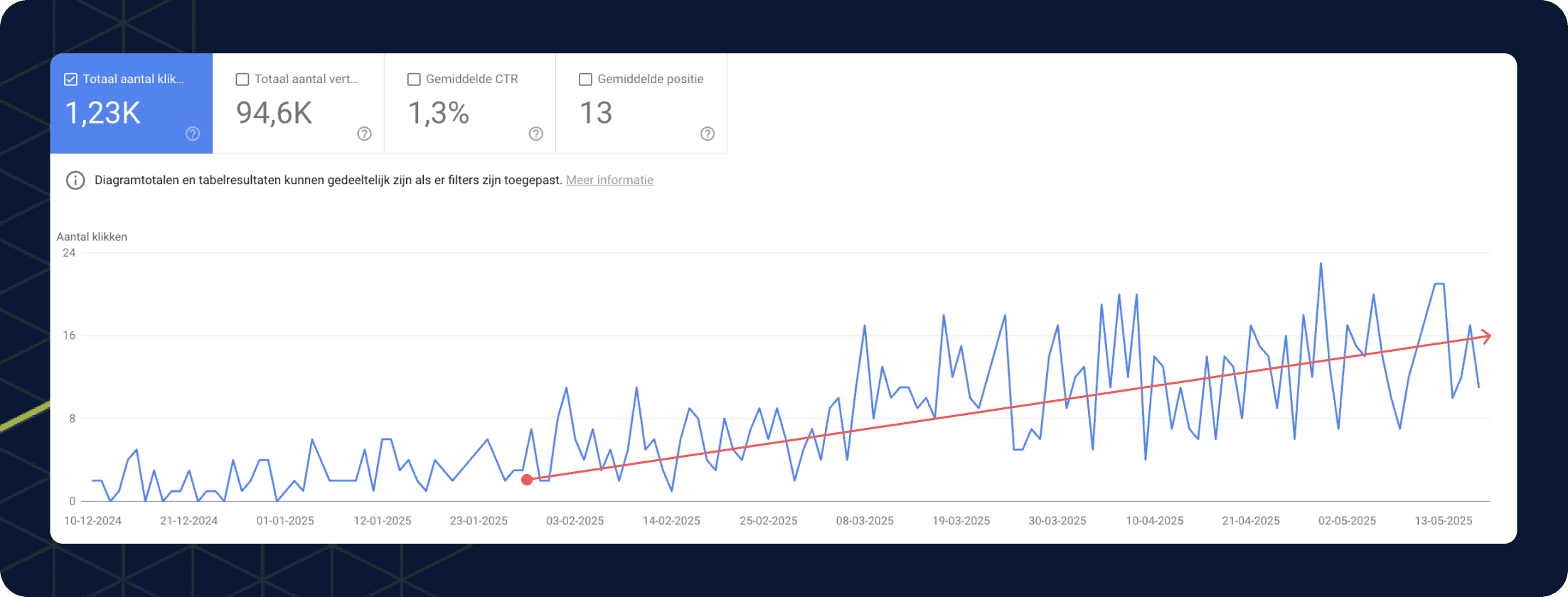Click the info icon beside Diagramtotalen notice
Screen dimensions: 1568x597
pos(75,181)
